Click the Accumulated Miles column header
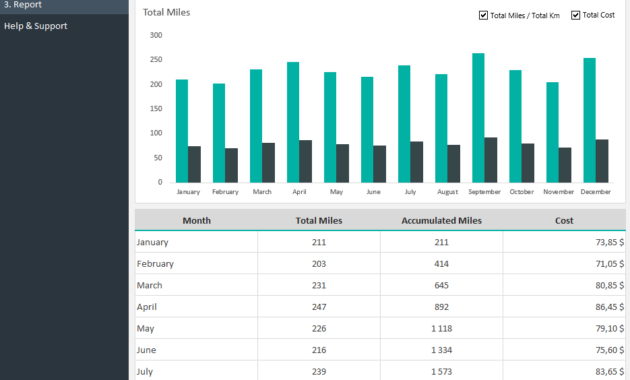The image size is (630, 380). click(x=441, y=221)
